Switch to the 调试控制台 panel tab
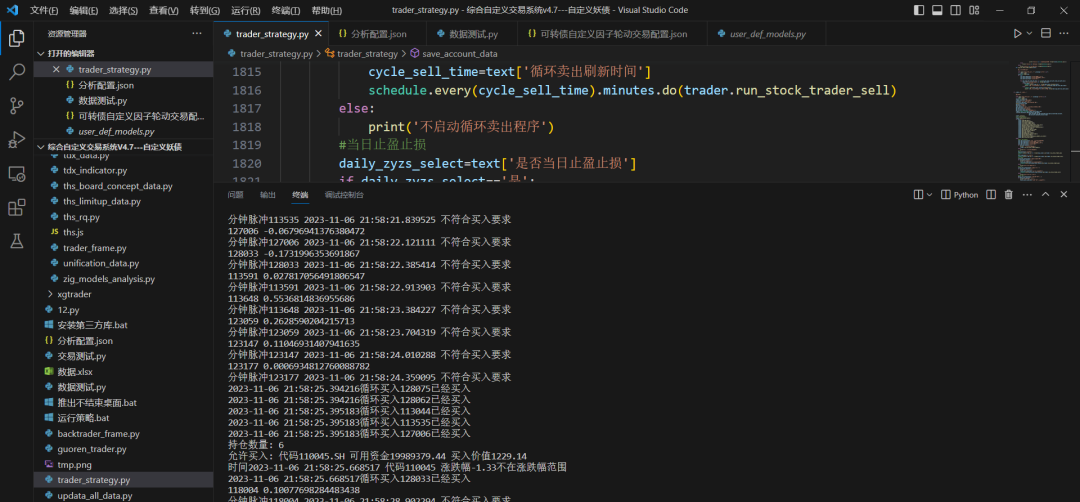This screenshot has height=502, width=1080. 344,195
